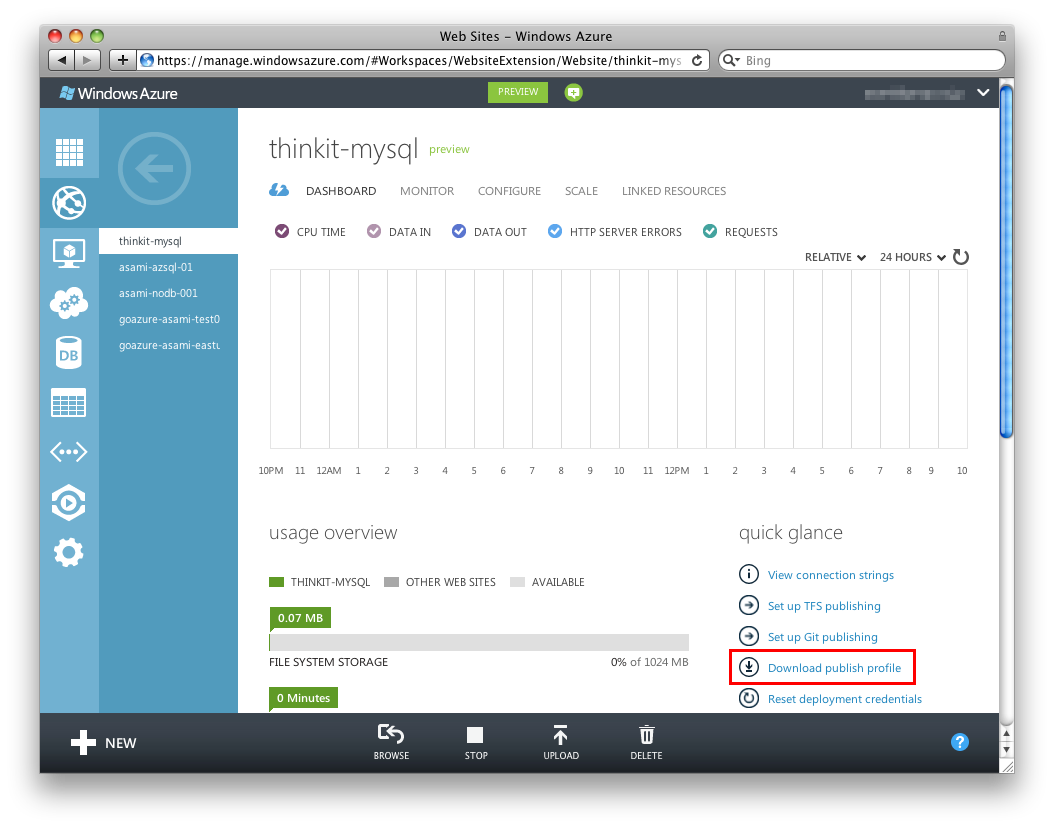1054x828 pixels.
Task: Select goazure-asami-test0 in the site list
Action: click(168, 319)
